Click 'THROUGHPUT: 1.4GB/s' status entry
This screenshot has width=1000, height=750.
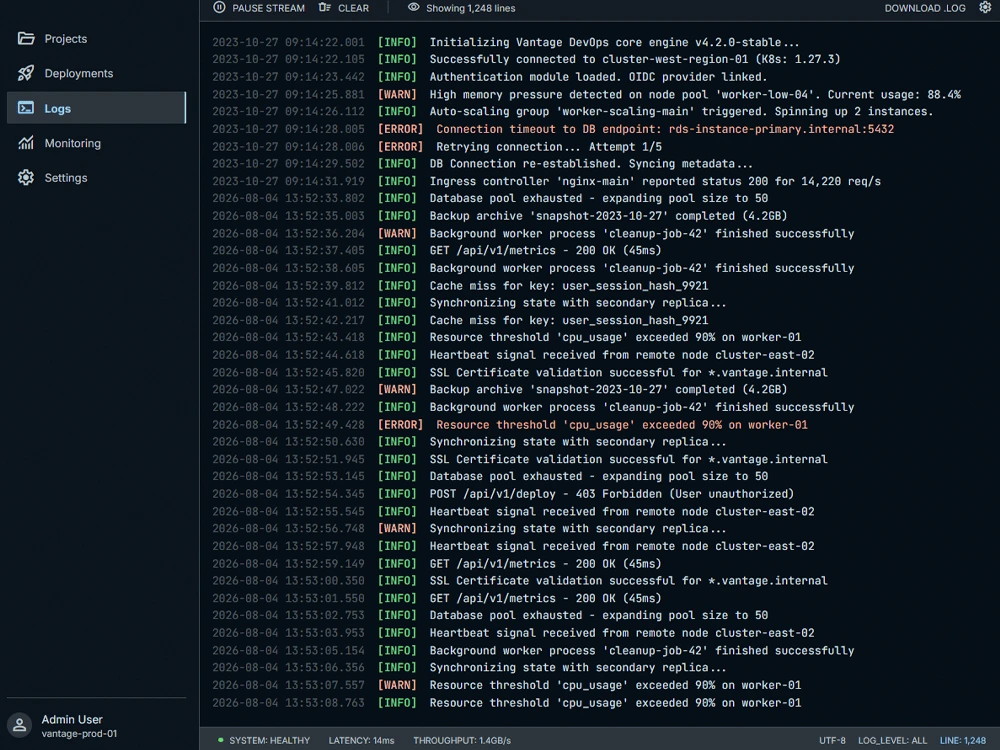(x=462, y=740)
